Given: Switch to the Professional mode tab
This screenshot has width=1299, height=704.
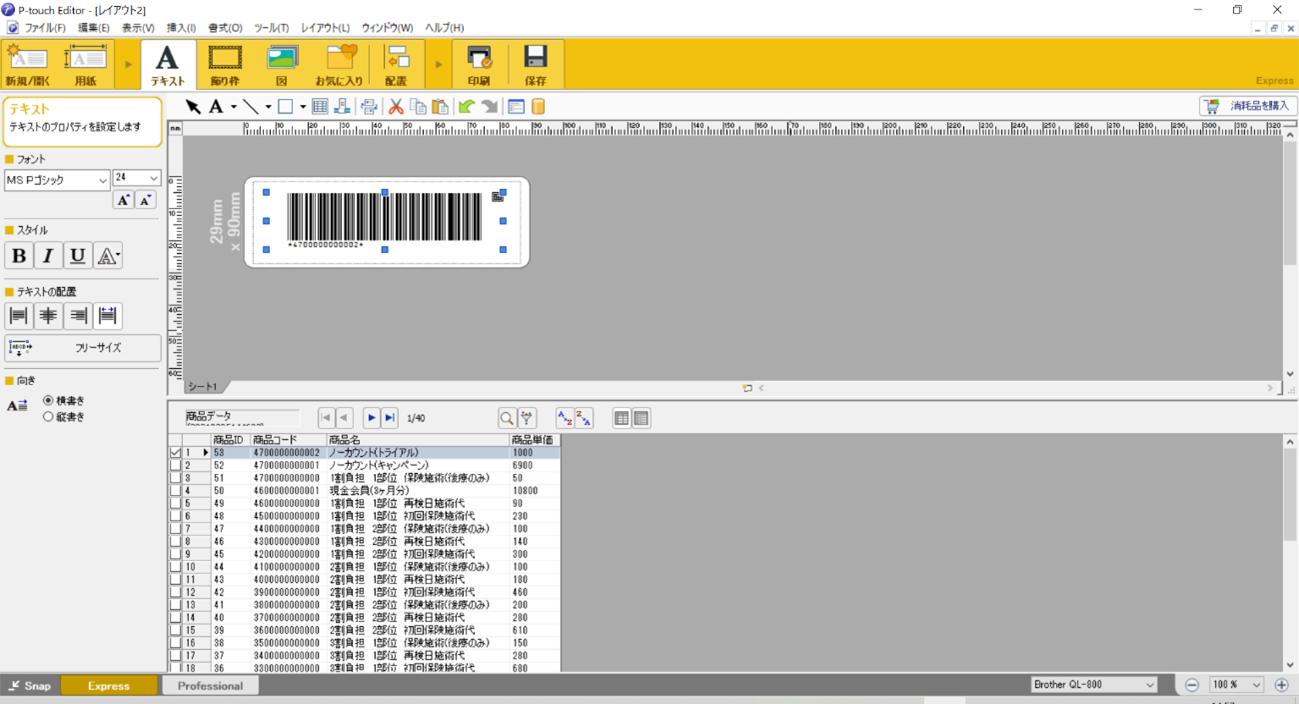Looking at the screenshot, I should [x=210, y=686].
